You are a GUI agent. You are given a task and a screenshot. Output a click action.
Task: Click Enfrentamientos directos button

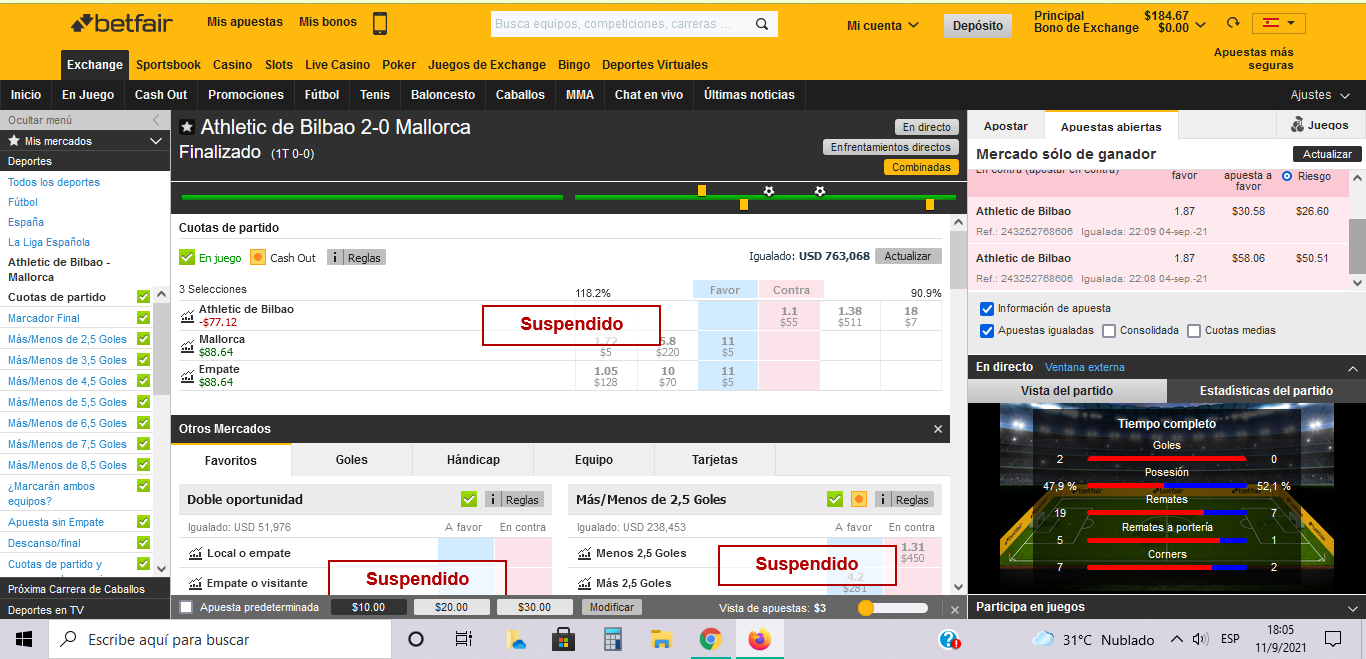click(891, 147)
